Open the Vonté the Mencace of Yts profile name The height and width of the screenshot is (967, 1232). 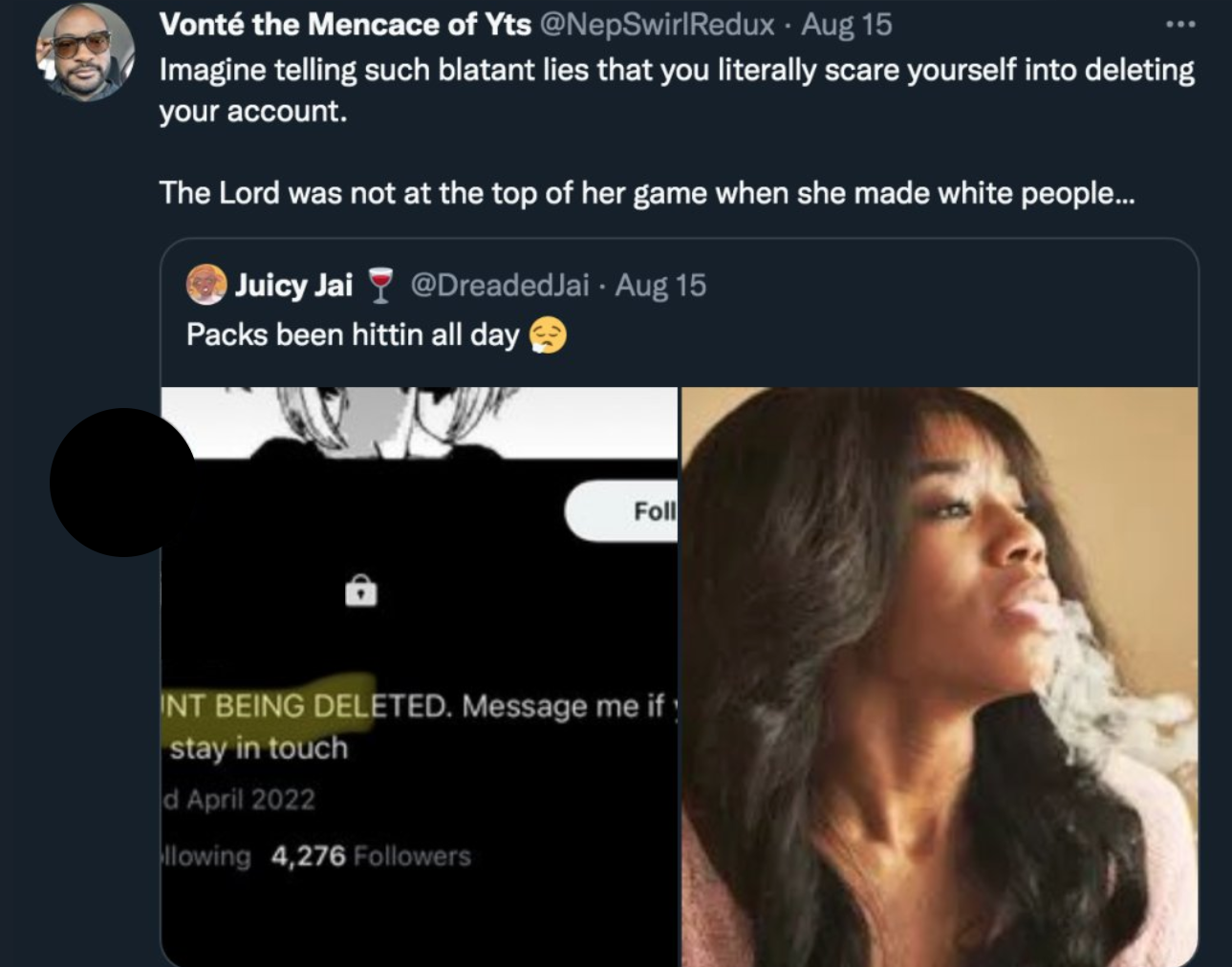coord(345,25)
